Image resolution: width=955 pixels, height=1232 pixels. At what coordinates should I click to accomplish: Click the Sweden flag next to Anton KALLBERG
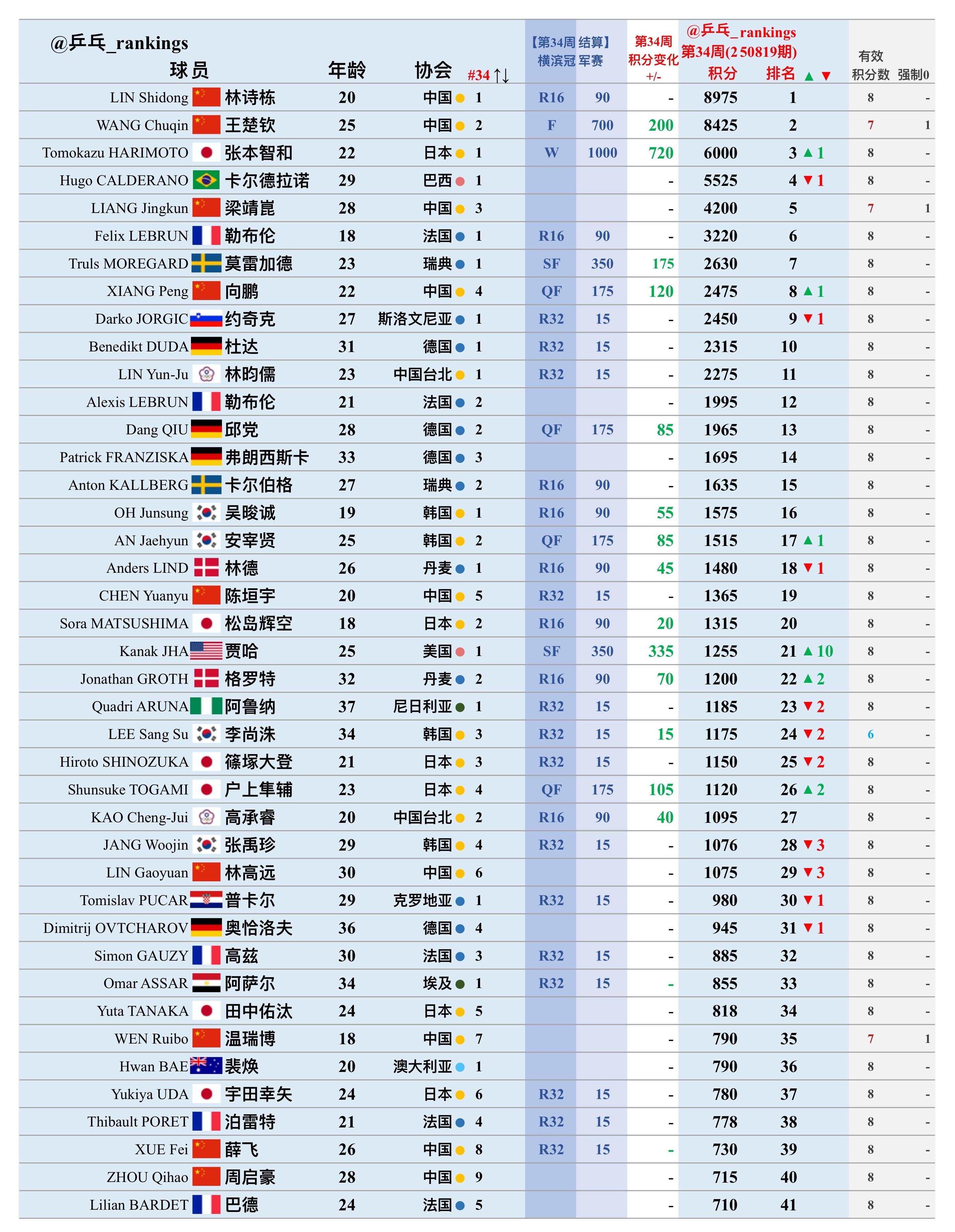206,485
